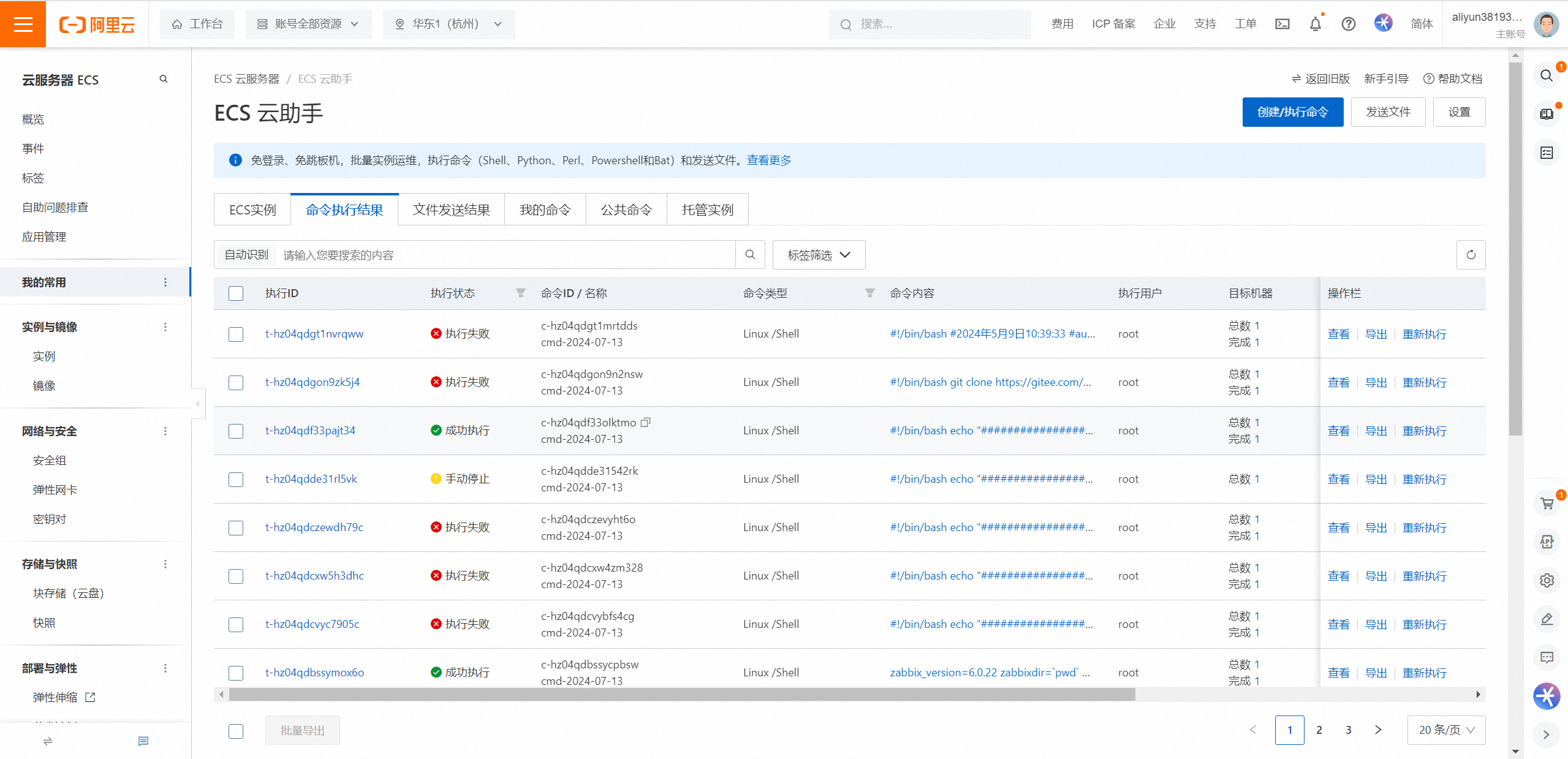Click the vertical page scrollbar
This screenshot has width=1568, height=759.
pyautogui.click(x=1515, y=248)
